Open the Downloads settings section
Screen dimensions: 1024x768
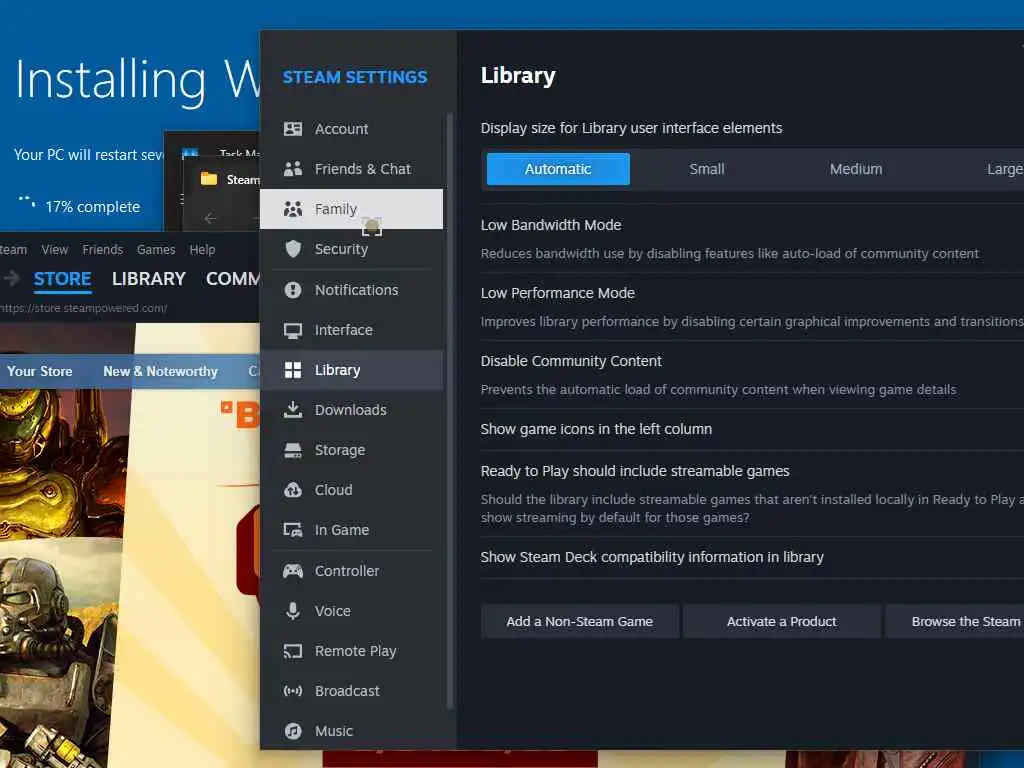tap(351, 410)
